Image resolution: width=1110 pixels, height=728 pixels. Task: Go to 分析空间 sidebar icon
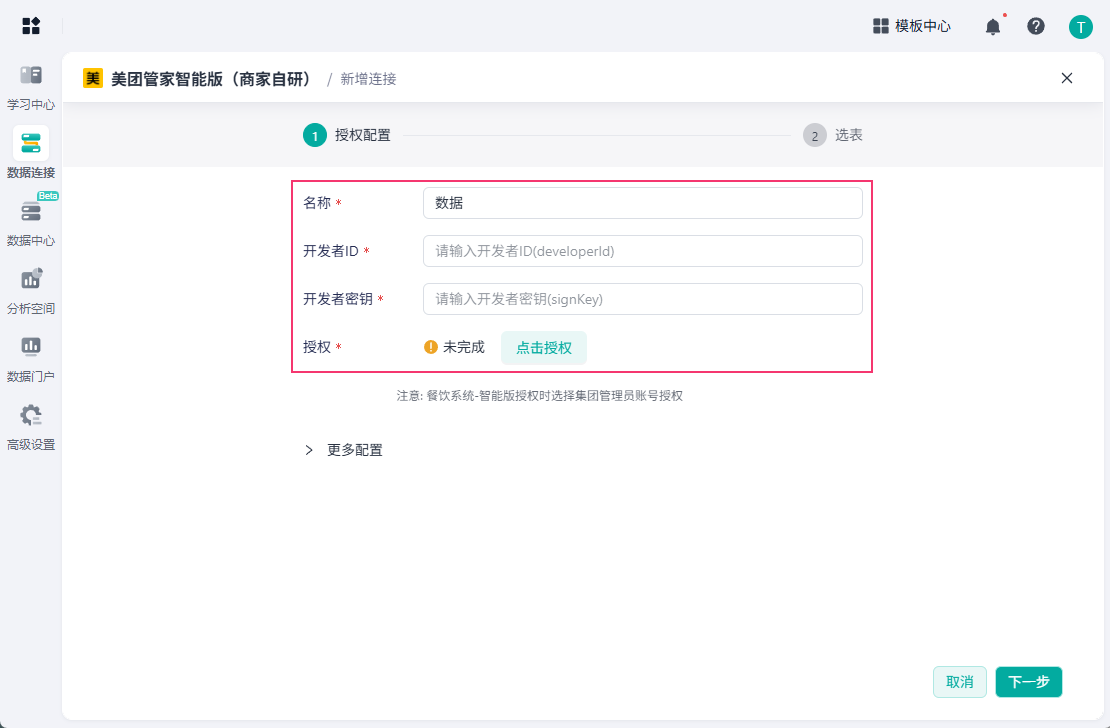[x=30, y=280]
